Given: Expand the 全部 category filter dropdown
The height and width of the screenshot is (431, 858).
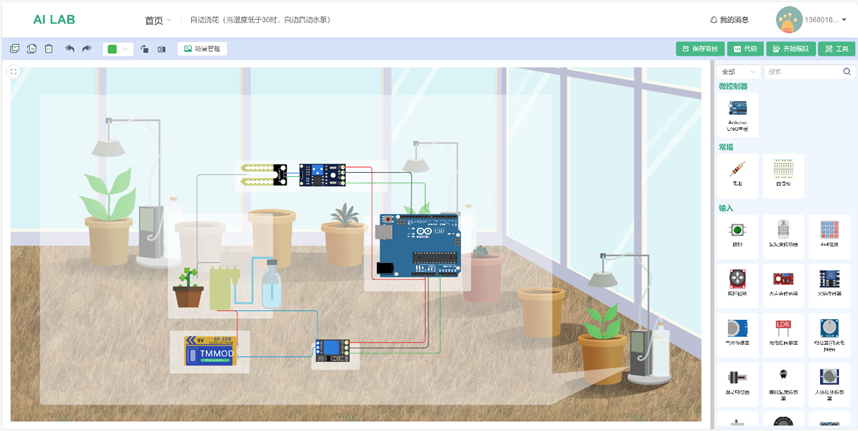Looking at the screenshot, I should (739, 72).
